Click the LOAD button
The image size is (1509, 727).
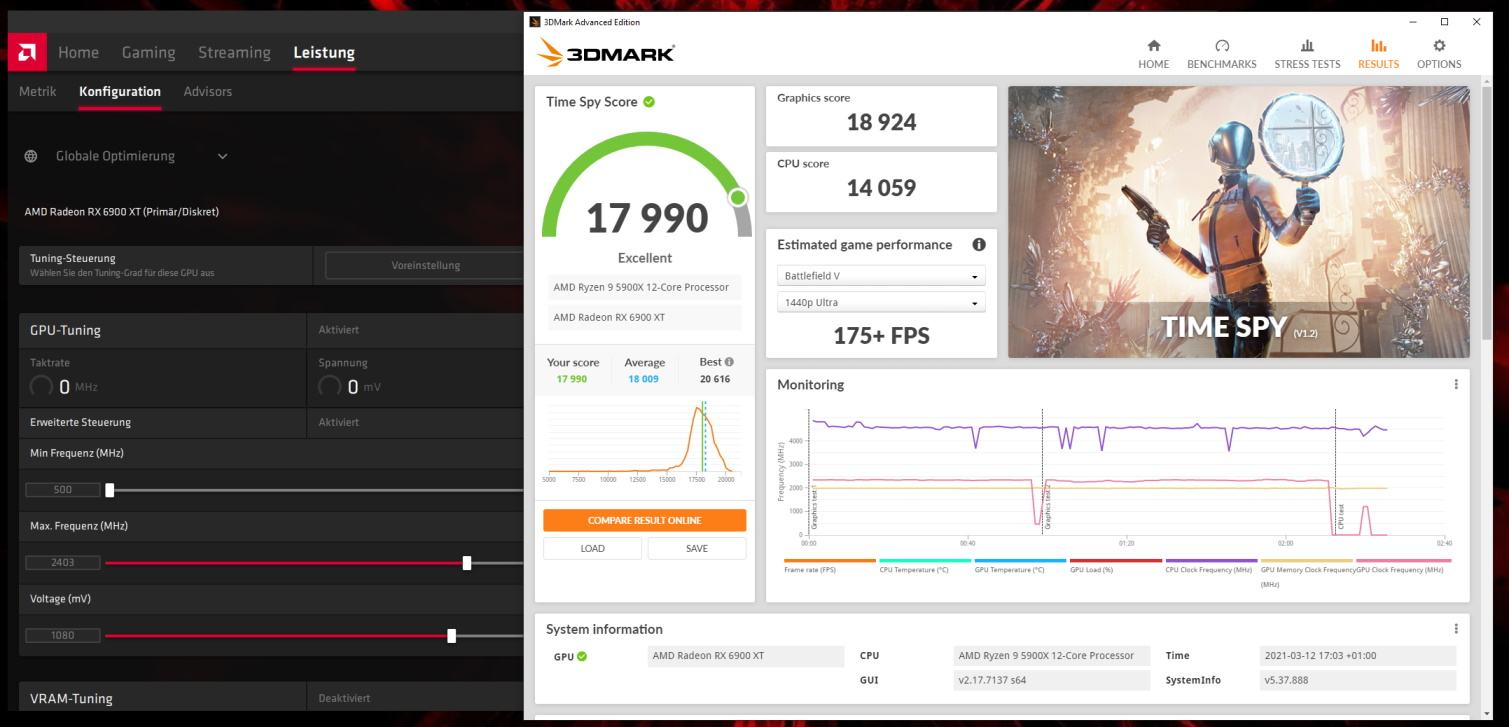click(x=592, y=548)
